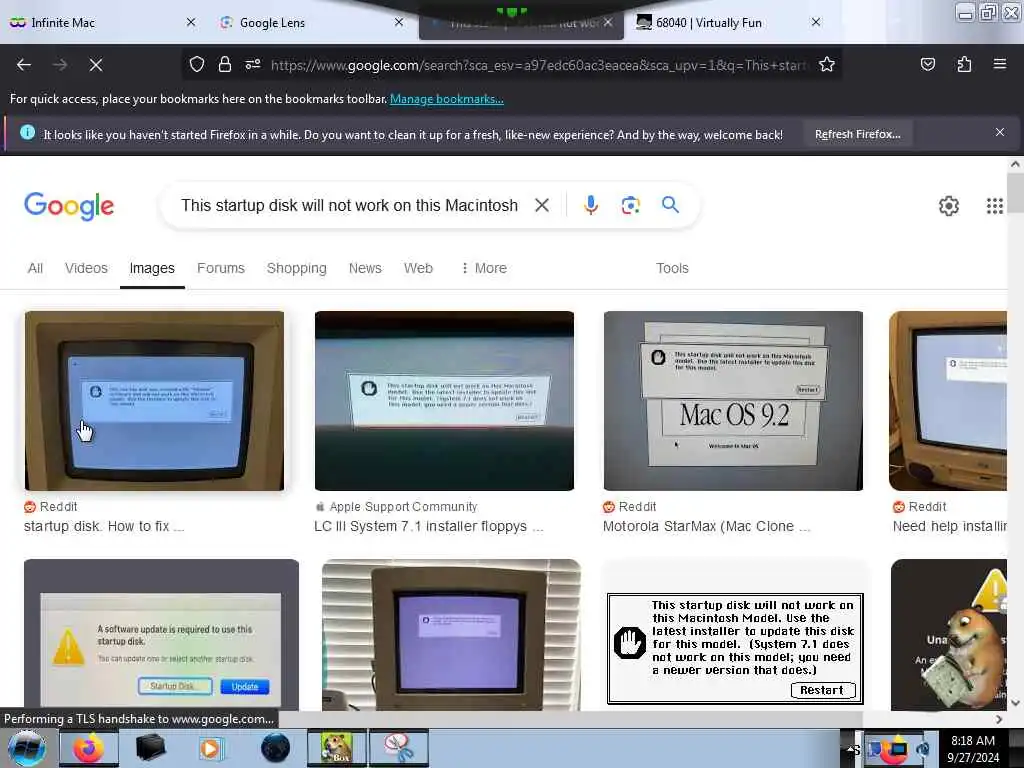Select the Shopping search filter
Image resolution: width=1024 pixels, height=768 pixels.
(296, 268)
